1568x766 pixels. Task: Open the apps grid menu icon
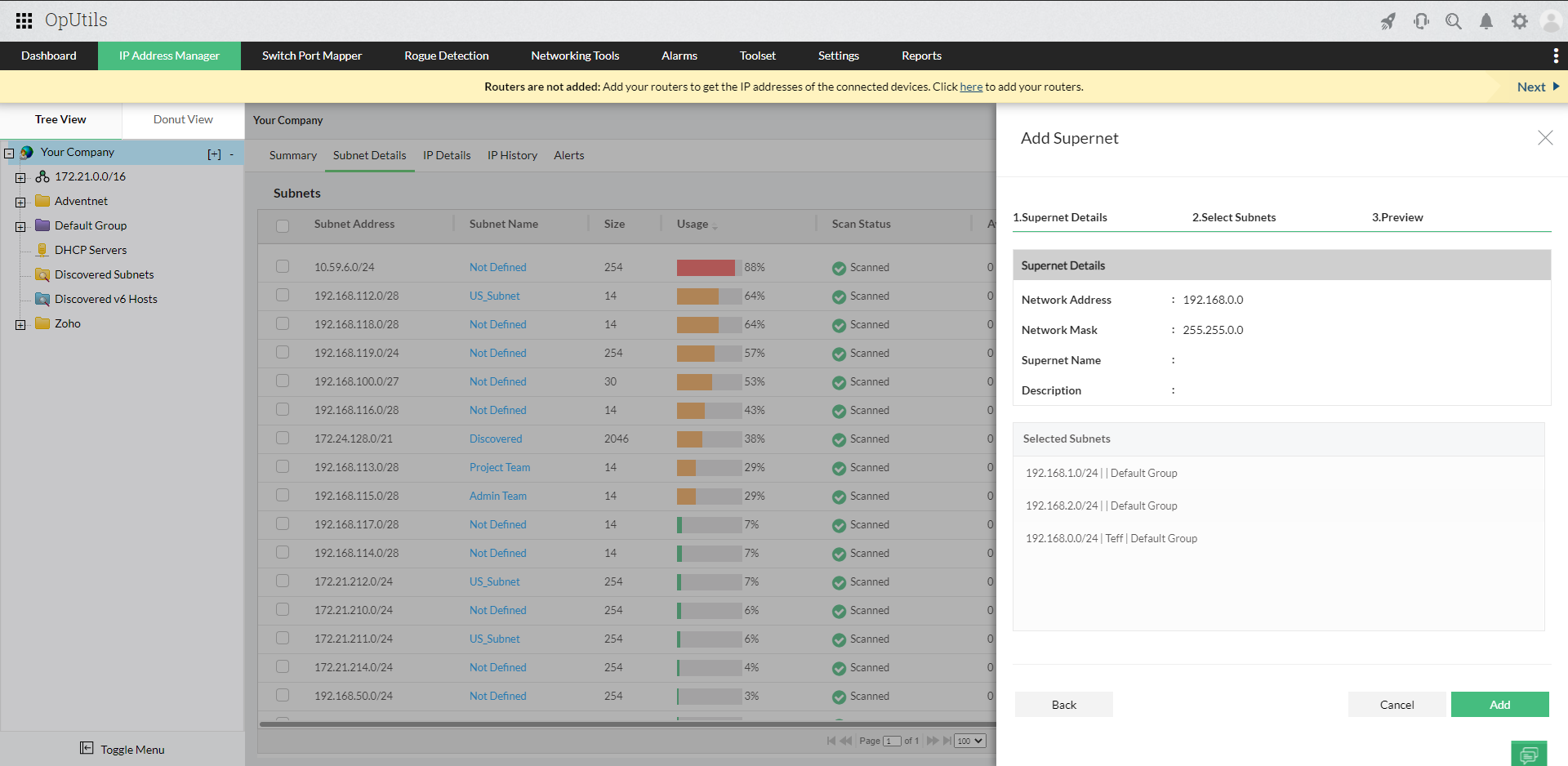(24, 20)
